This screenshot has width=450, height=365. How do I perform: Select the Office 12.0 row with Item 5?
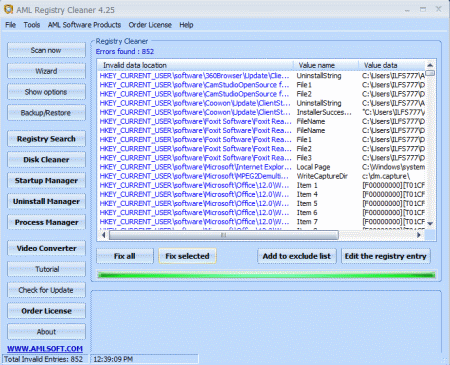tap(262, 203)
